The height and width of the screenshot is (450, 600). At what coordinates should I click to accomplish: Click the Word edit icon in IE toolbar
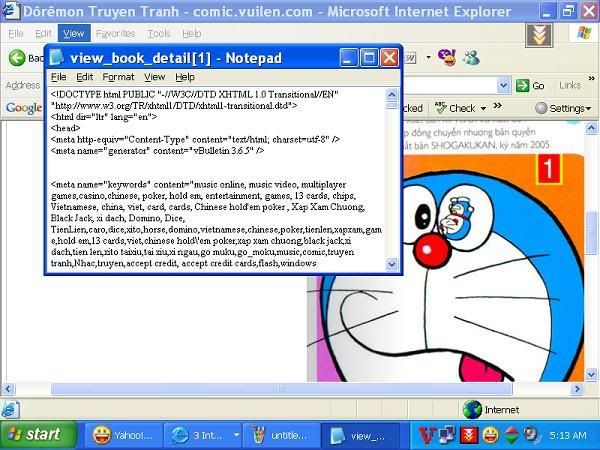(410, 58)
